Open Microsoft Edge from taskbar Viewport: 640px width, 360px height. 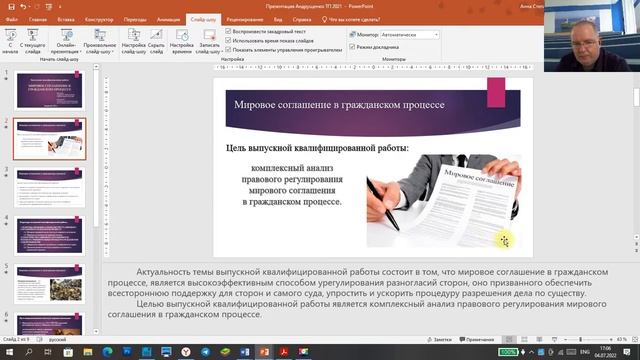pyautogui.click(x=107, y=352)
